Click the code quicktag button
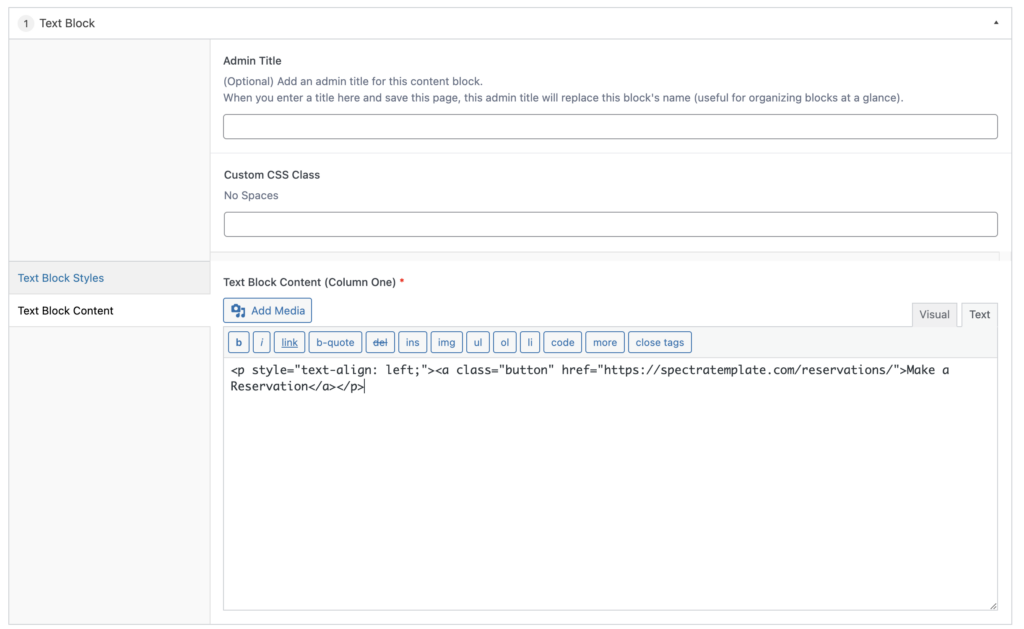This screenshot has height=629, width=1024. 562,342
